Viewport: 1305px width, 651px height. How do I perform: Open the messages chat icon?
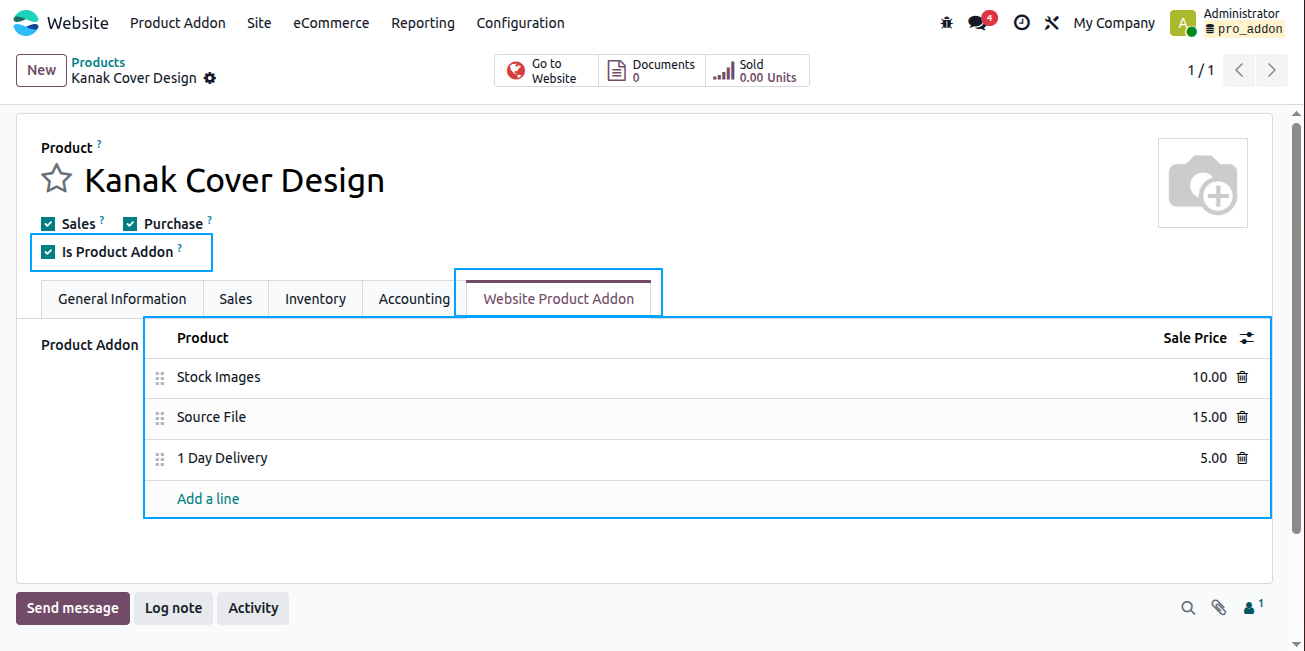[x=977, y=23]
